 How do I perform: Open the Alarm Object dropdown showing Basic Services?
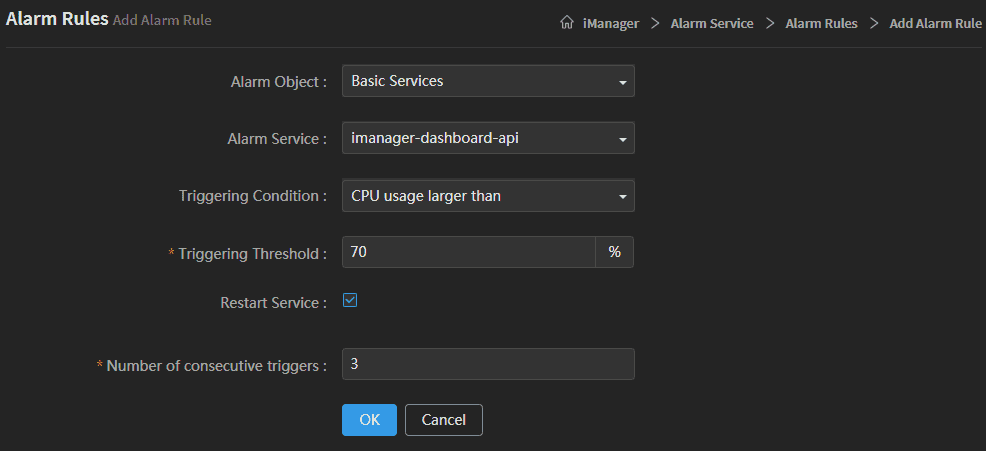[478, 81]
